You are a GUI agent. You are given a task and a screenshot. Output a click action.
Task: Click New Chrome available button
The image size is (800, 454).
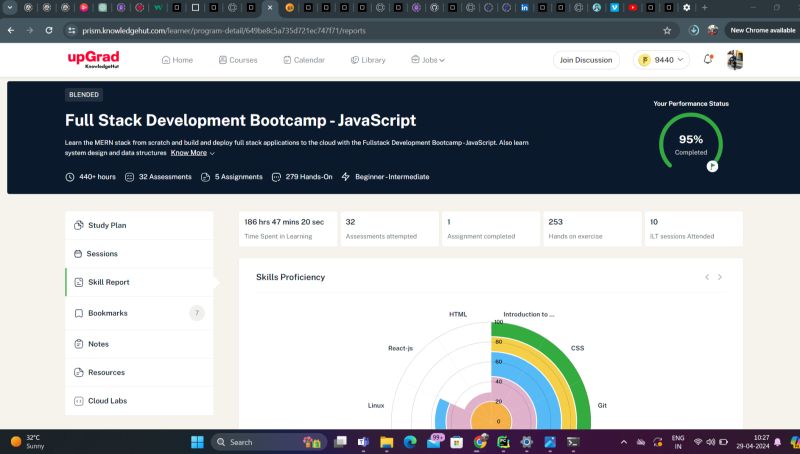[762, 31]
